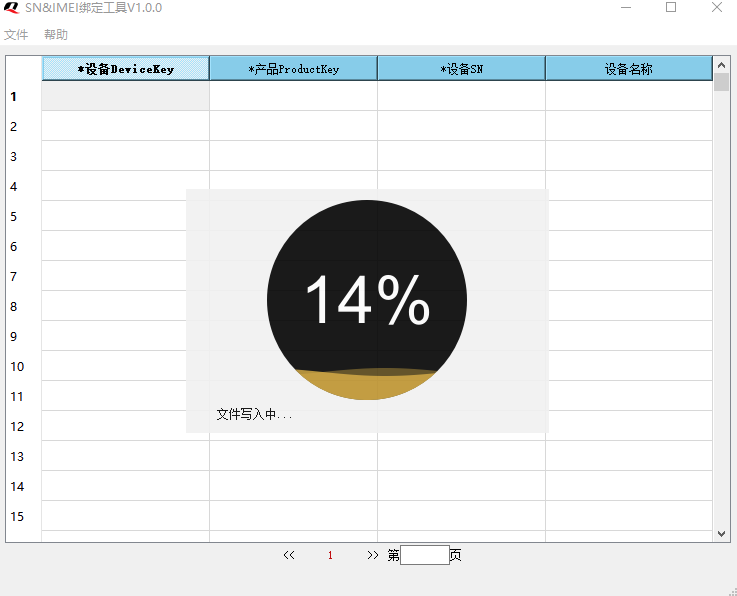Select row header 3
This screenshot has width=737, height=596.
tap(24, 156)
